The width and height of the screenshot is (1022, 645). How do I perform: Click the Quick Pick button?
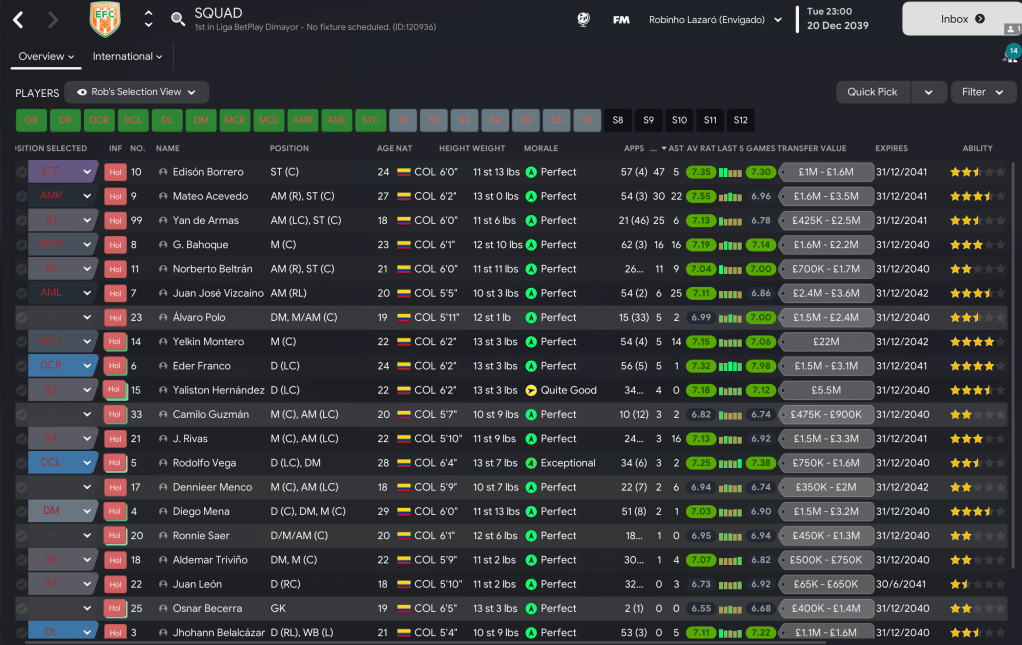[x=873, y=92]
